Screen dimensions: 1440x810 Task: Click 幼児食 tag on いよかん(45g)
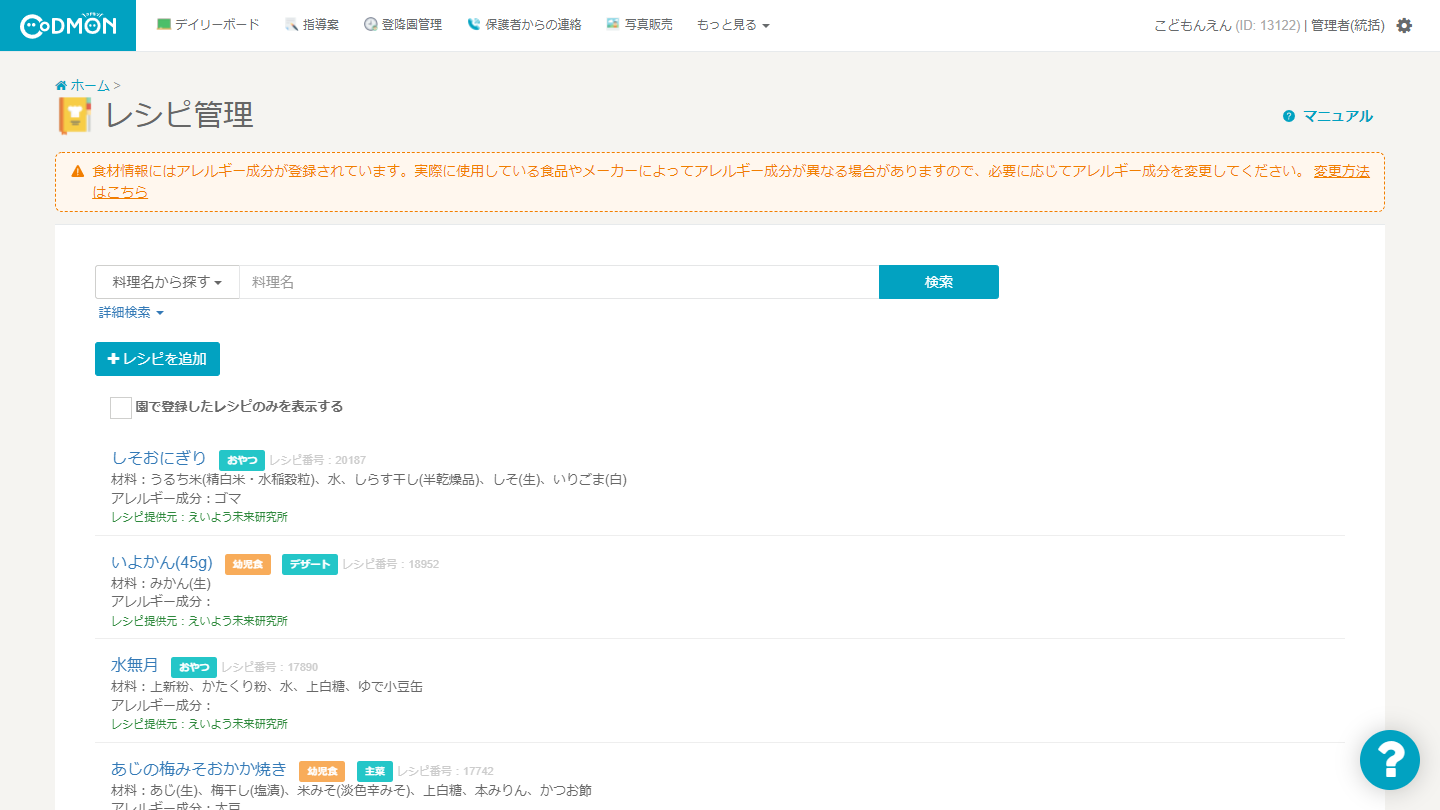point(248,564)
